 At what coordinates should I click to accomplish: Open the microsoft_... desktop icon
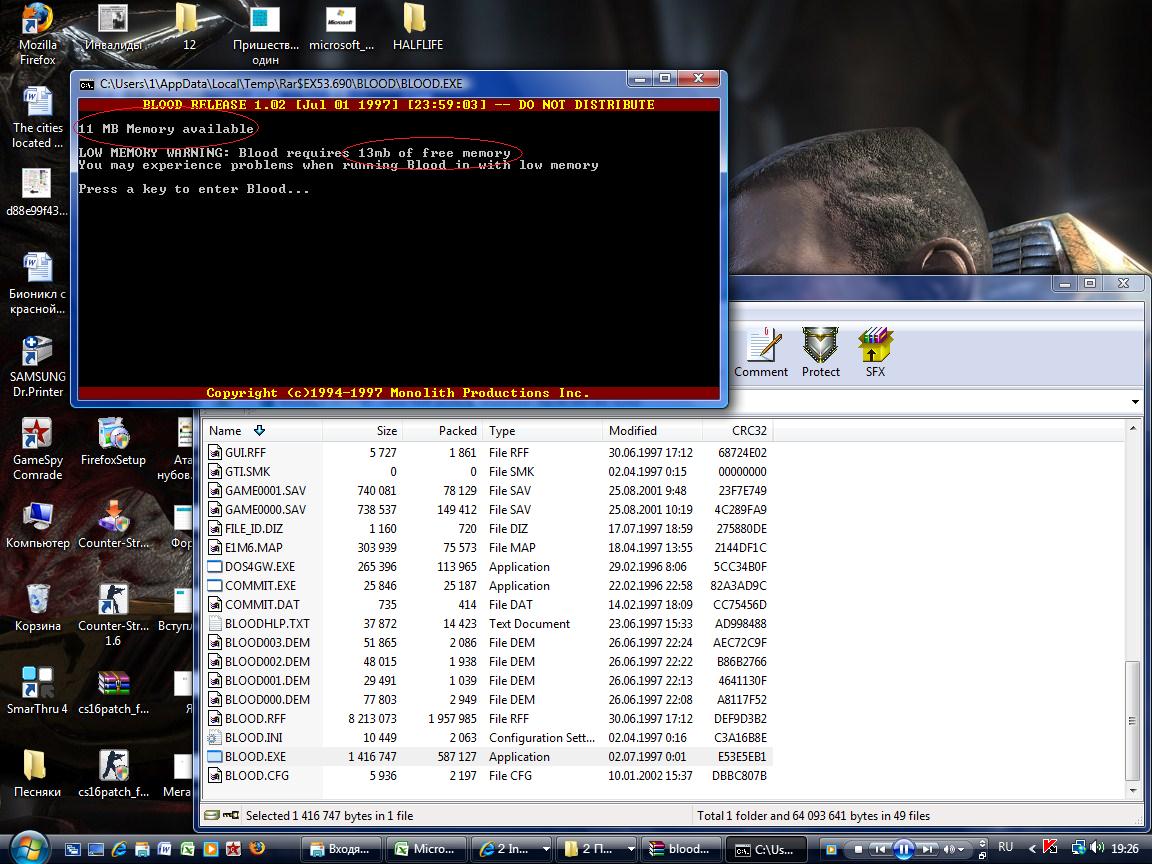341,27
